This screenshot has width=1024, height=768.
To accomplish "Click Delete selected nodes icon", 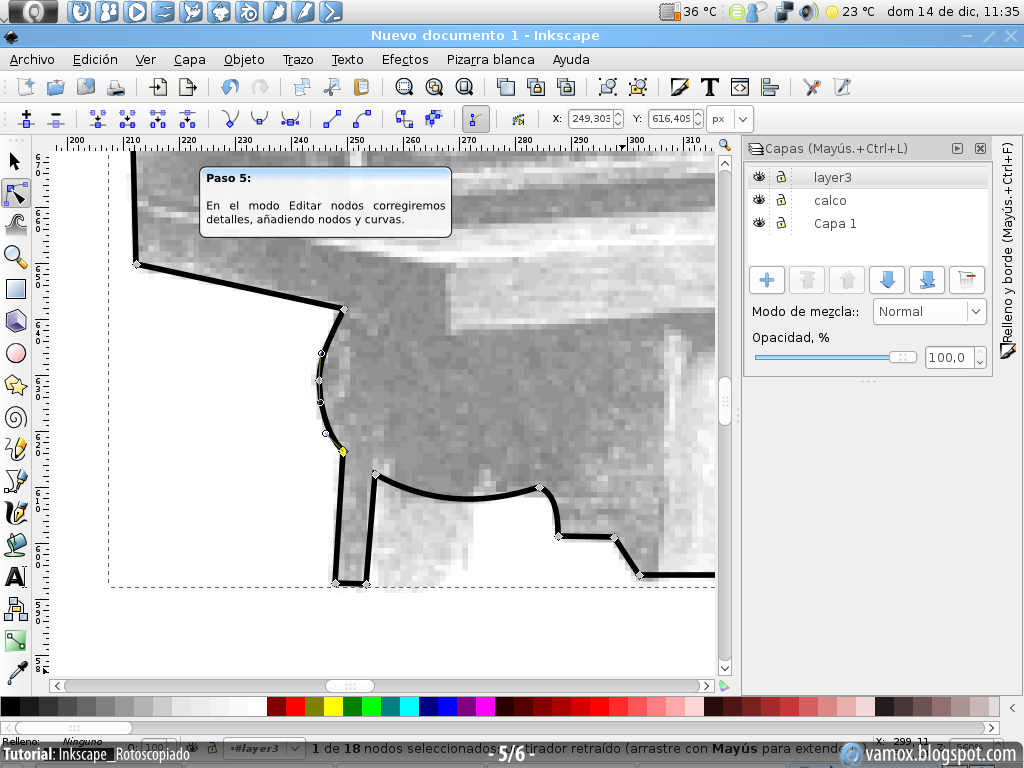I will tap(56, 119).
